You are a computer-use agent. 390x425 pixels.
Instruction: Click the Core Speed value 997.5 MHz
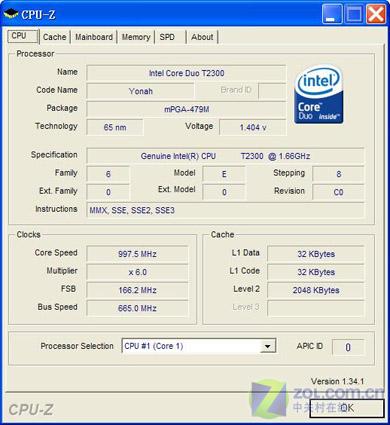pos(137,254)
